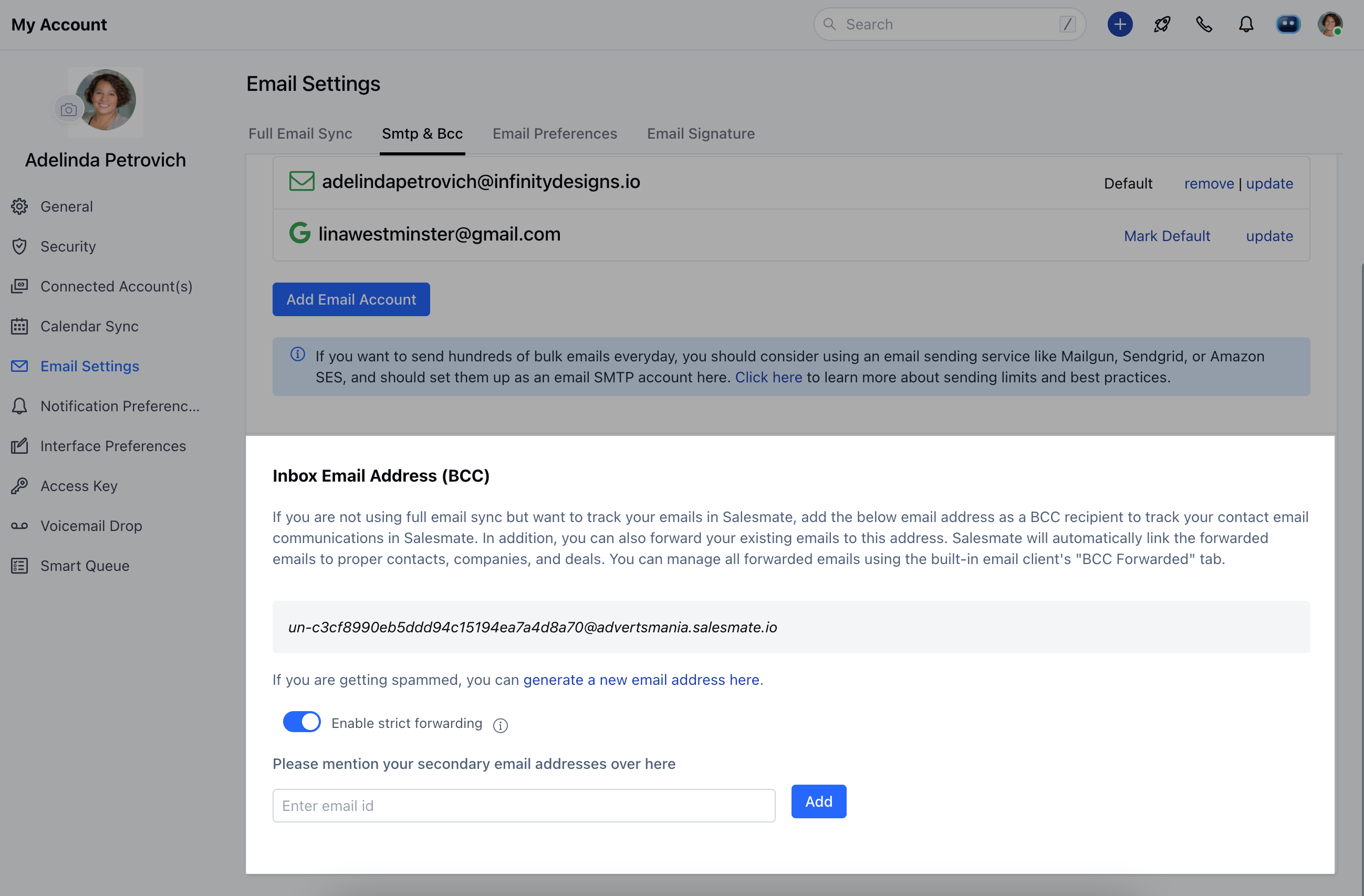
Task: Open Voicemail Drop in sidebar
Action: pyautogui.click(x=91, y=526)
